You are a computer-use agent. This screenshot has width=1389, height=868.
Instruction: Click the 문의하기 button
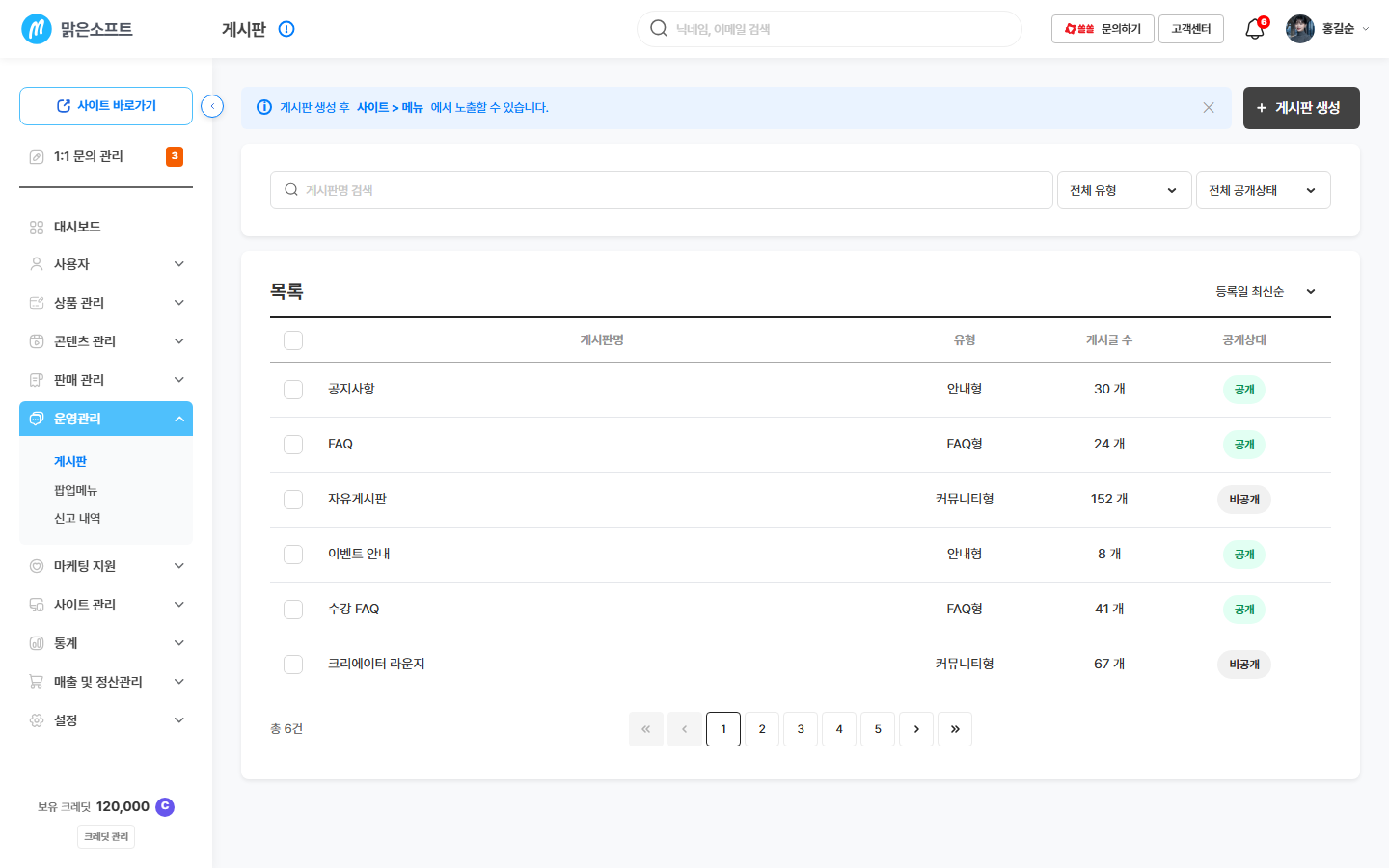tap(1103, 29)
